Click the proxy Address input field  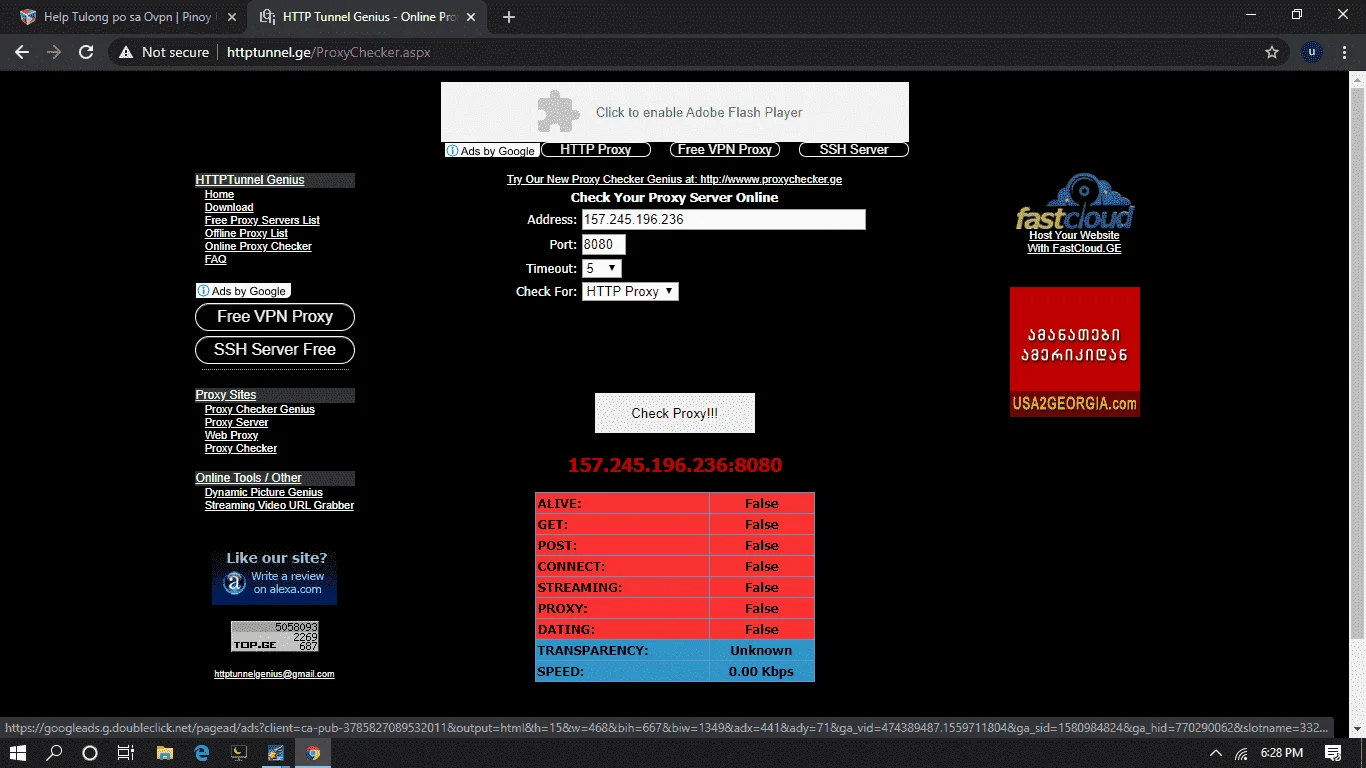tap(724, 220)
